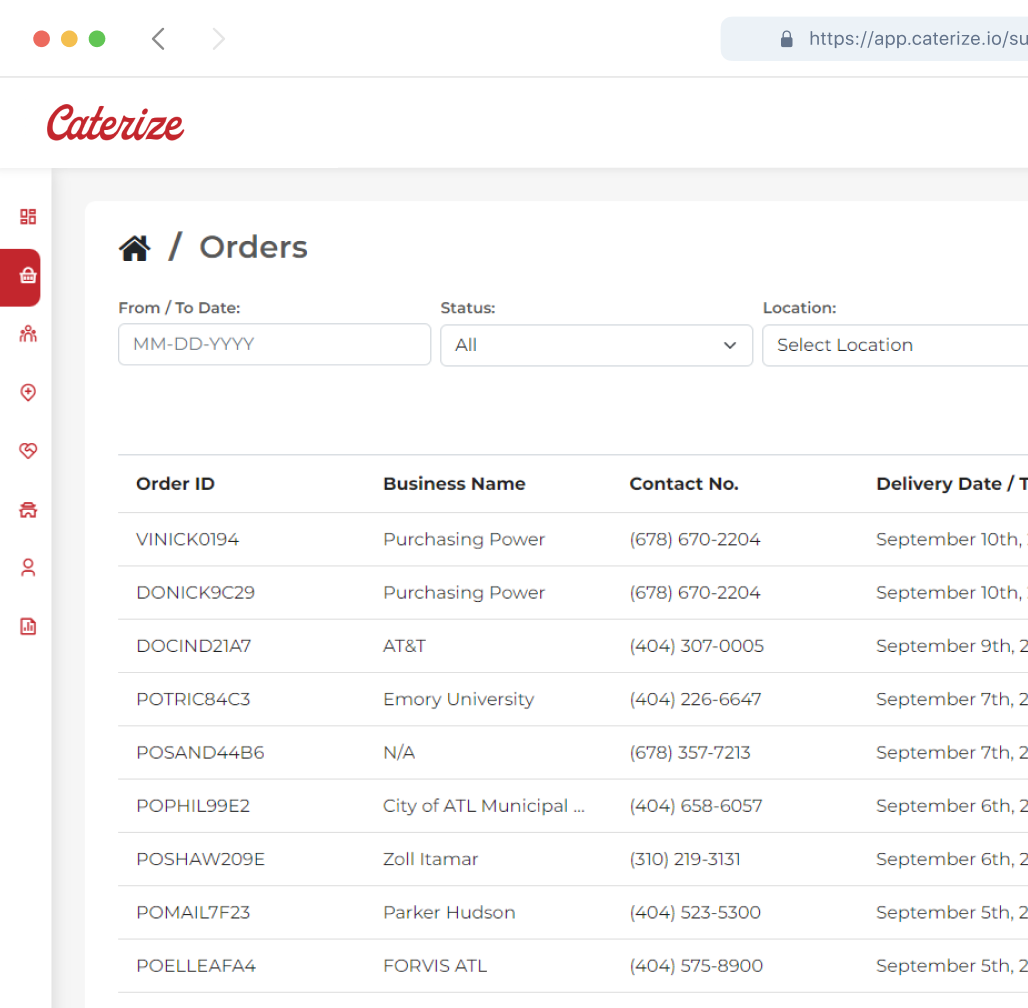Open the Select Location dropdown

(895, 345)
